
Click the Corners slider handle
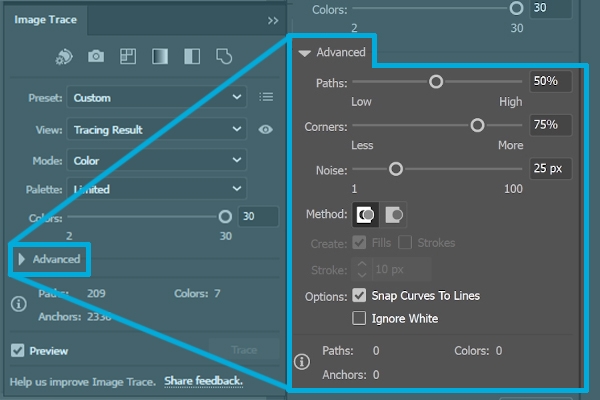477,126
